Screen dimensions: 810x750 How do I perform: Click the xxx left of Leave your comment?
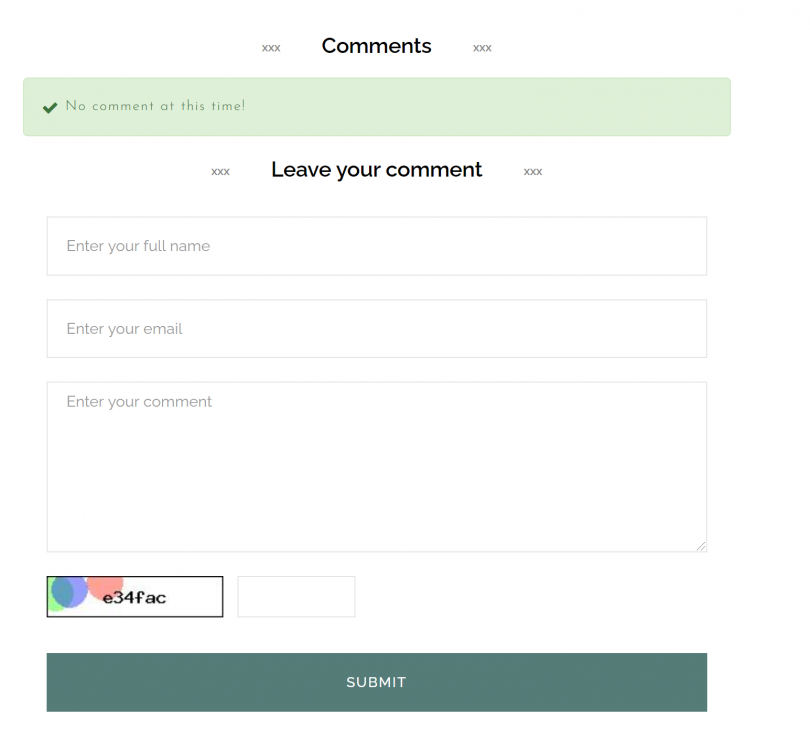click(220, 171)
